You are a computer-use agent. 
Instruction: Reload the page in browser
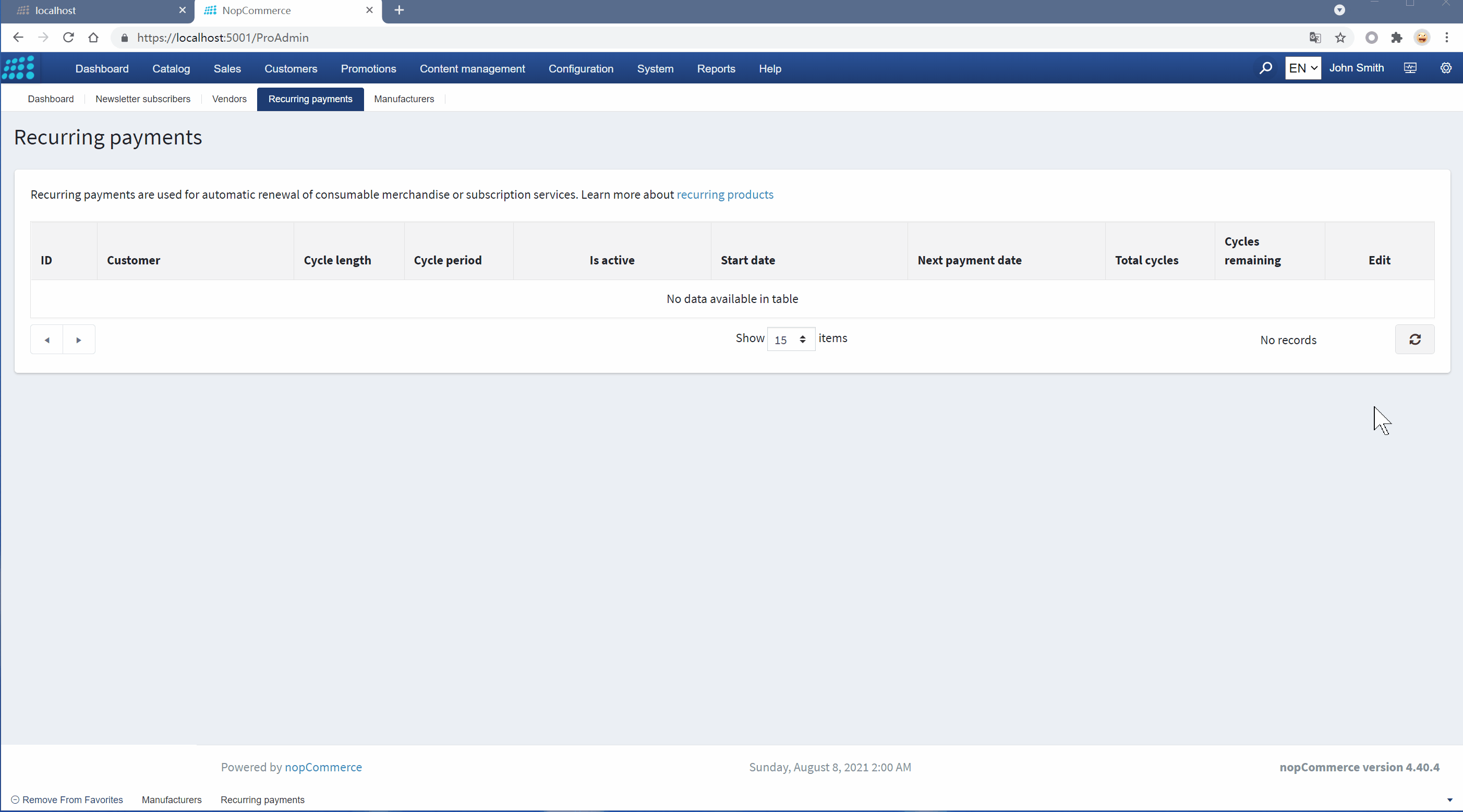68,38
